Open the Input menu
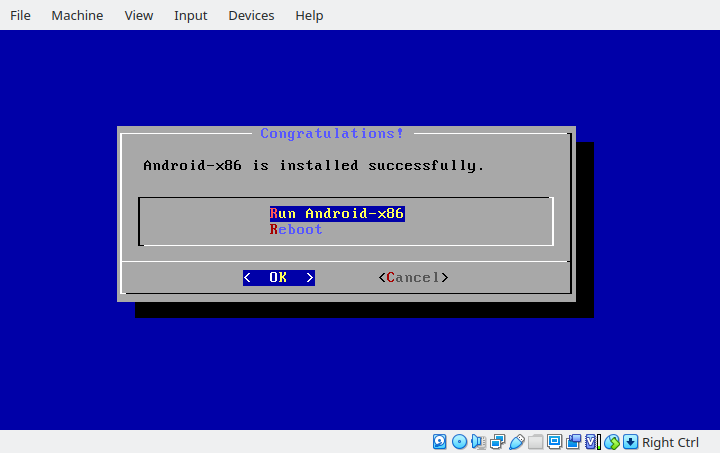Image resolution: width=720 pixels, height=453 pixels. click(x=191, y=16)
